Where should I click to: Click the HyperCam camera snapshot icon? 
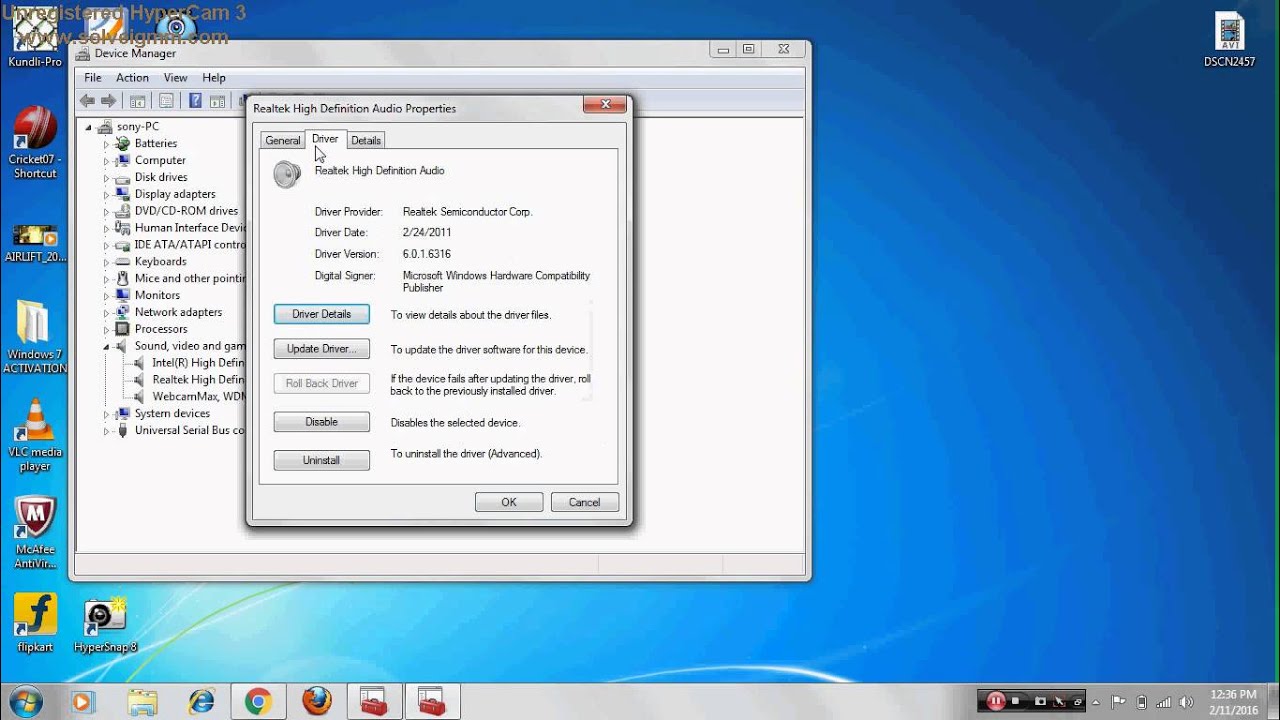pos(1040,701)
